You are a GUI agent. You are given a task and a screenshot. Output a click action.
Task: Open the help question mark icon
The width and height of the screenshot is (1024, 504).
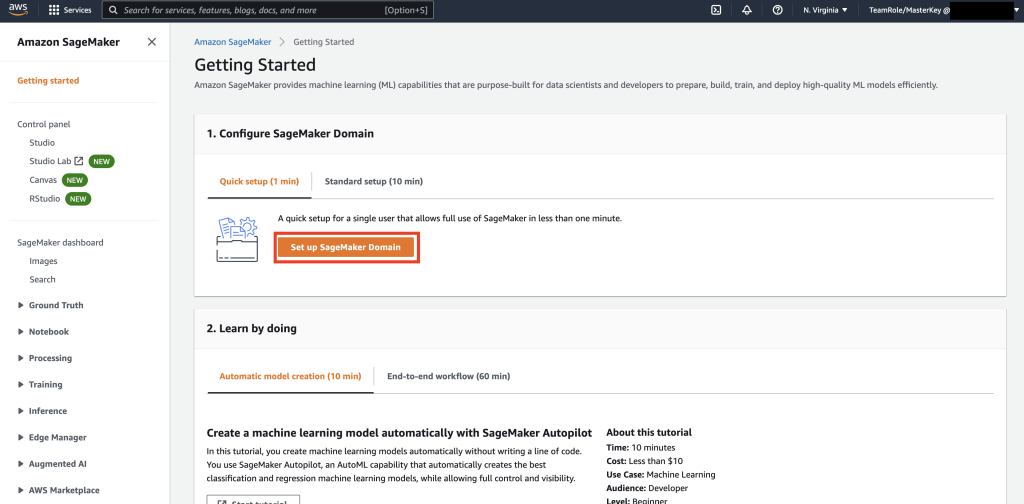click(777, 10)
